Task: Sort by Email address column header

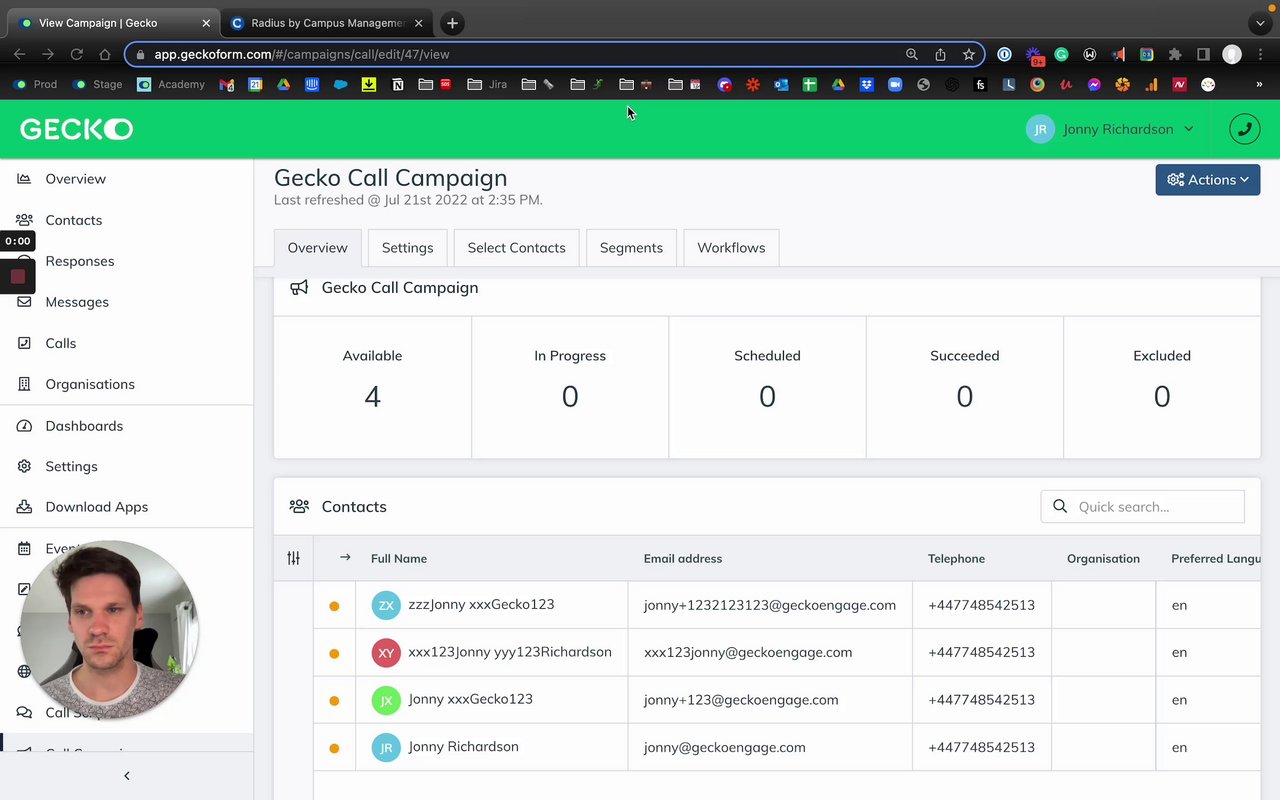Action: pos(683,559)
